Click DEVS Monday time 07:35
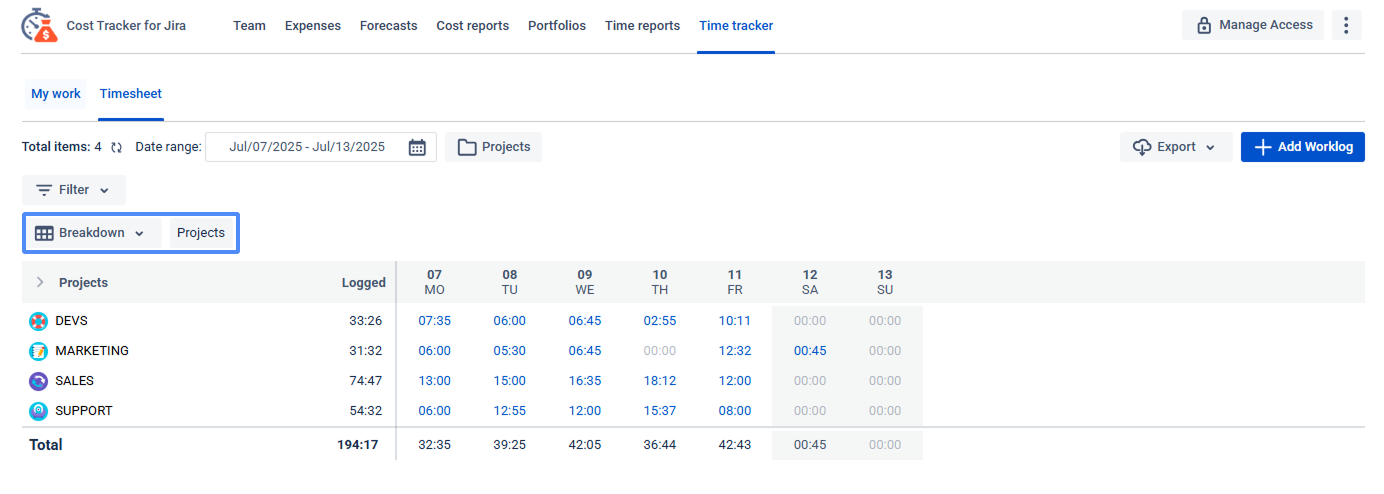The image size is (1384, 494). tap(434, 321)
